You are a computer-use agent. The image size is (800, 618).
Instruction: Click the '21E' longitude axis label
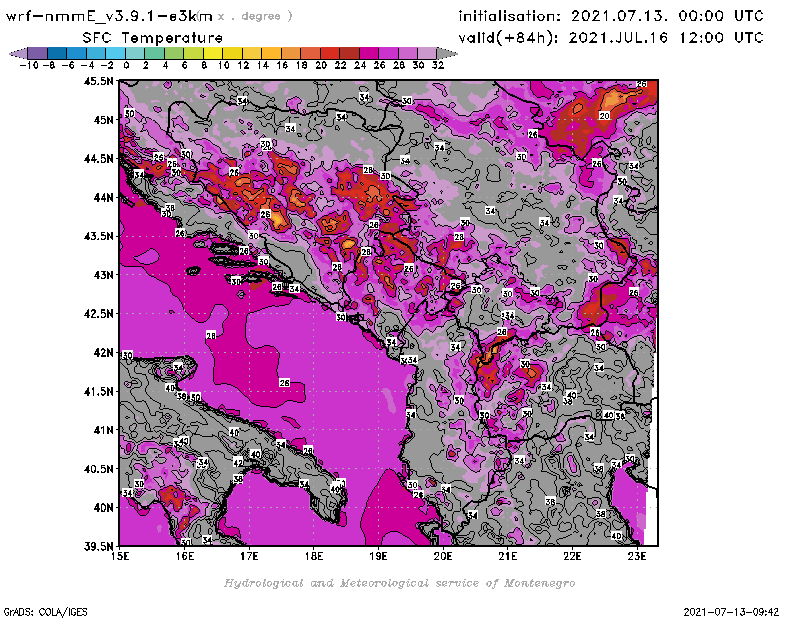(508, 556)
